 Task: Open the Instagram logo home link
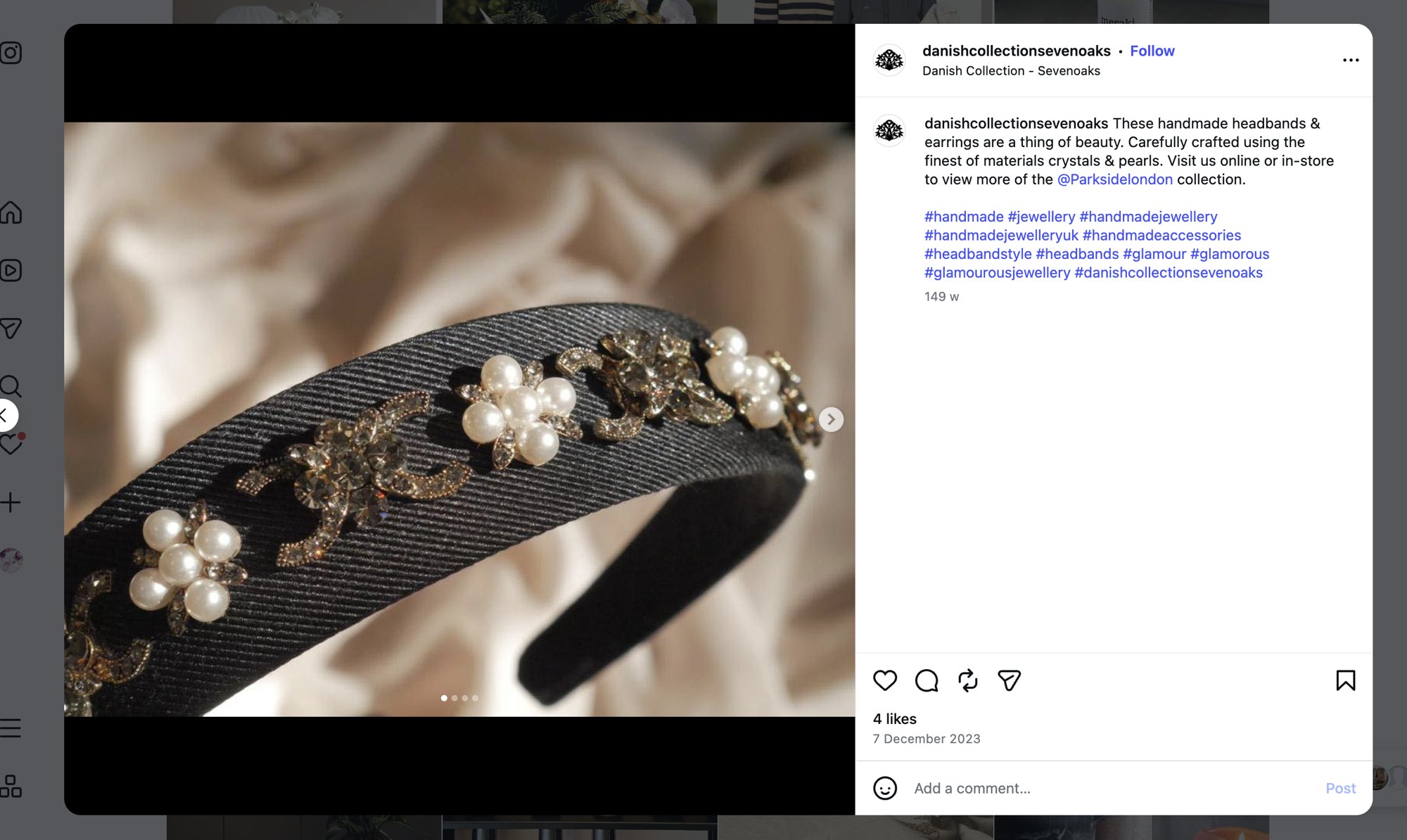pos(11,53)
